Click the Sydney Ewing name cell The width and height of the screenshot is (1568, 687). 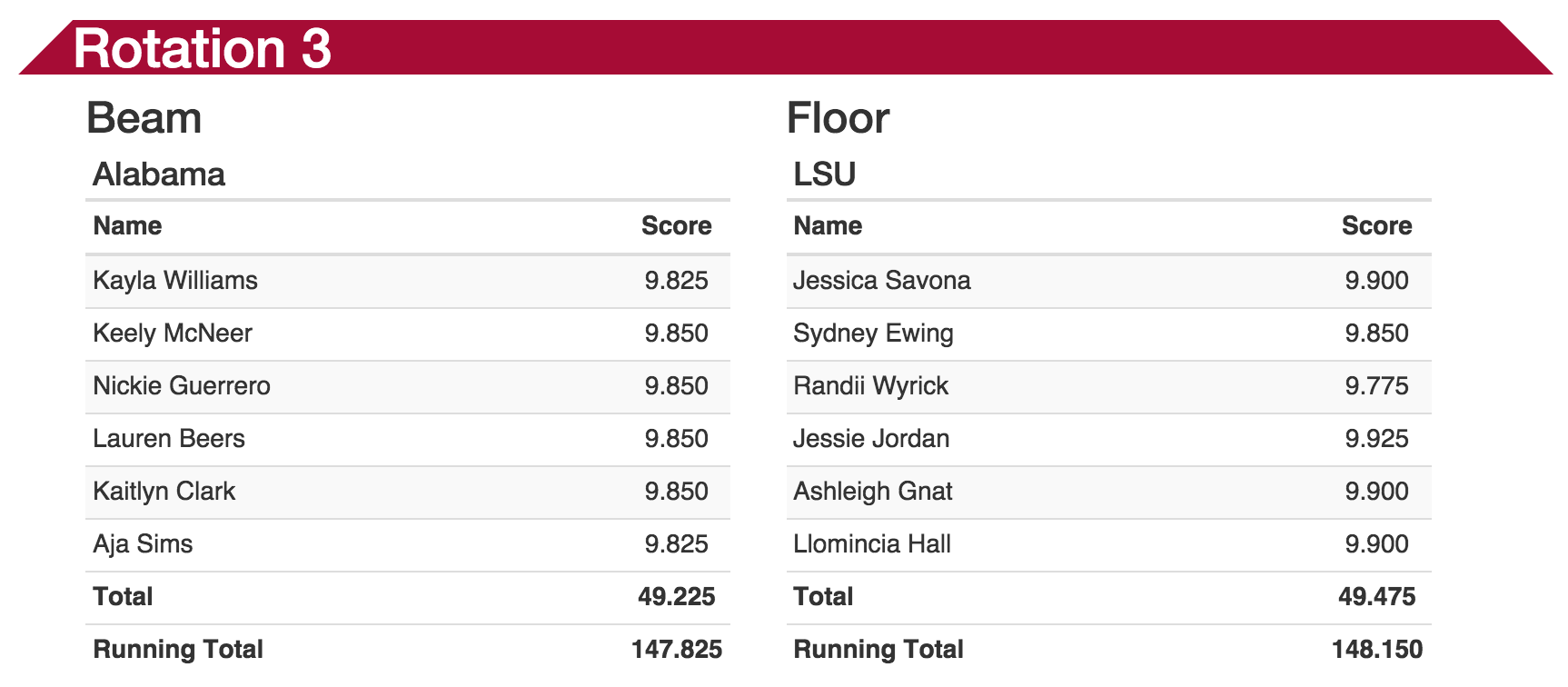[873, 333]
